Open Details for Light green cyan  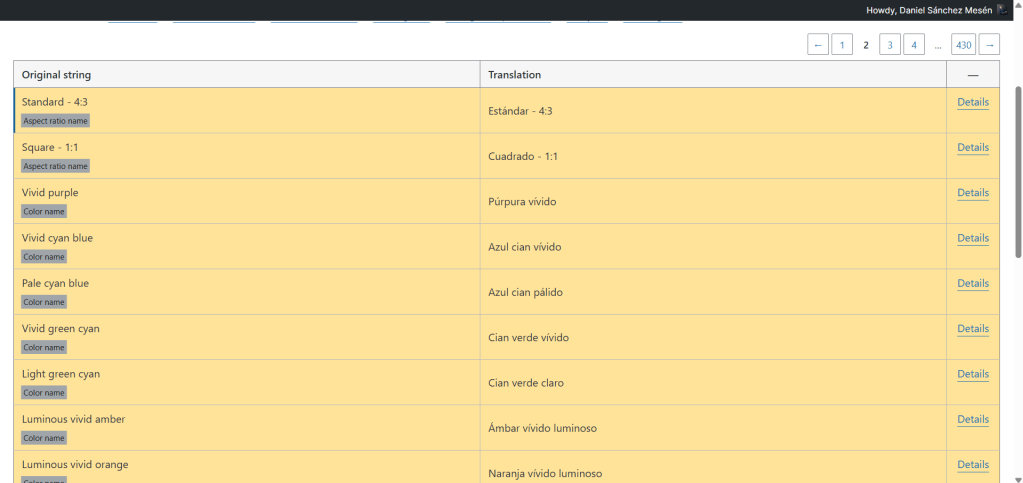[972, 374]
